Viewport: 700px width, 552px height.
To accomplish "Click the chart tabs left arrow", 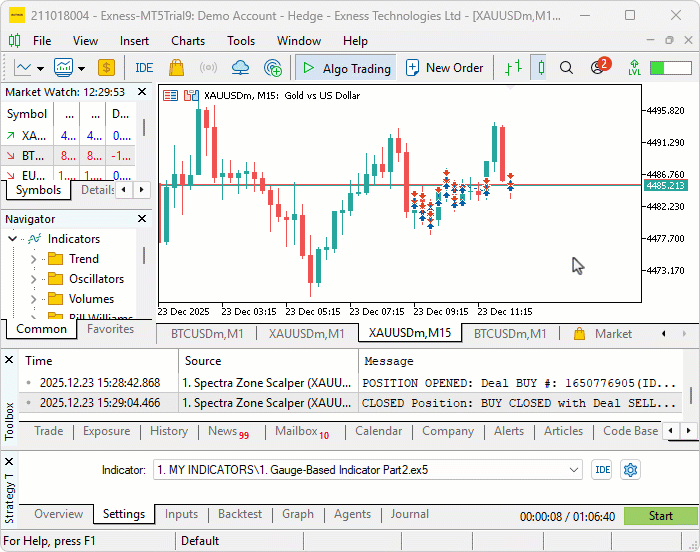I will pos(664,334).
